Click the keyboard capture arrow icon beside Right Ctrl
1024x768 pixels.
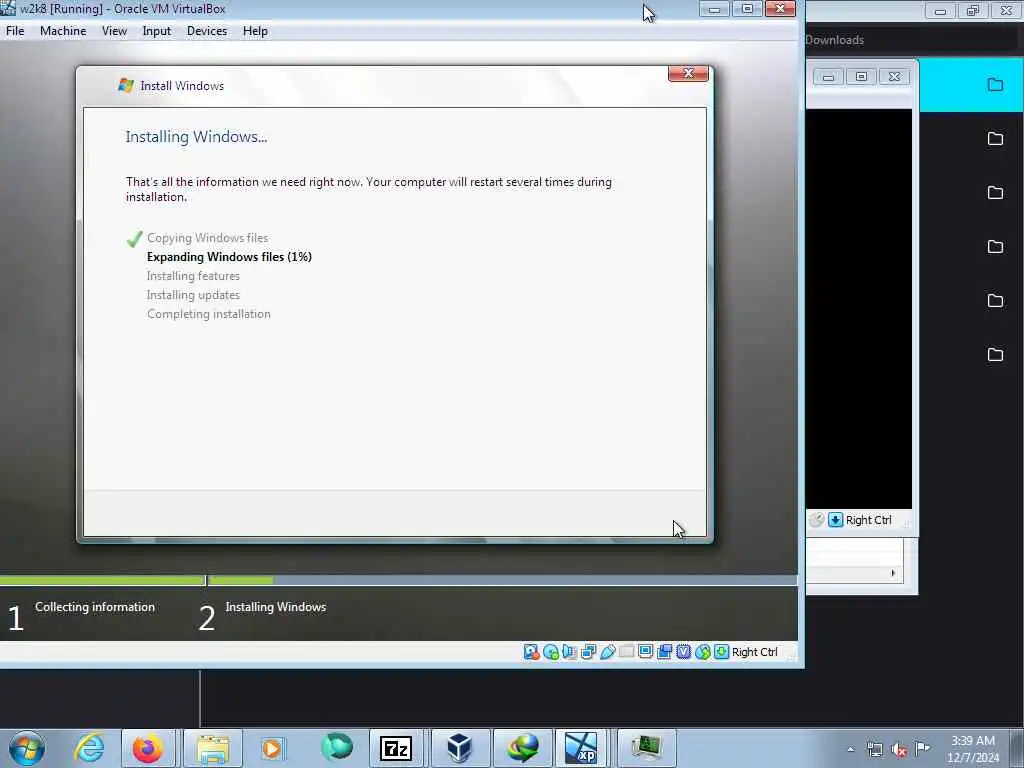click(721, 652)
